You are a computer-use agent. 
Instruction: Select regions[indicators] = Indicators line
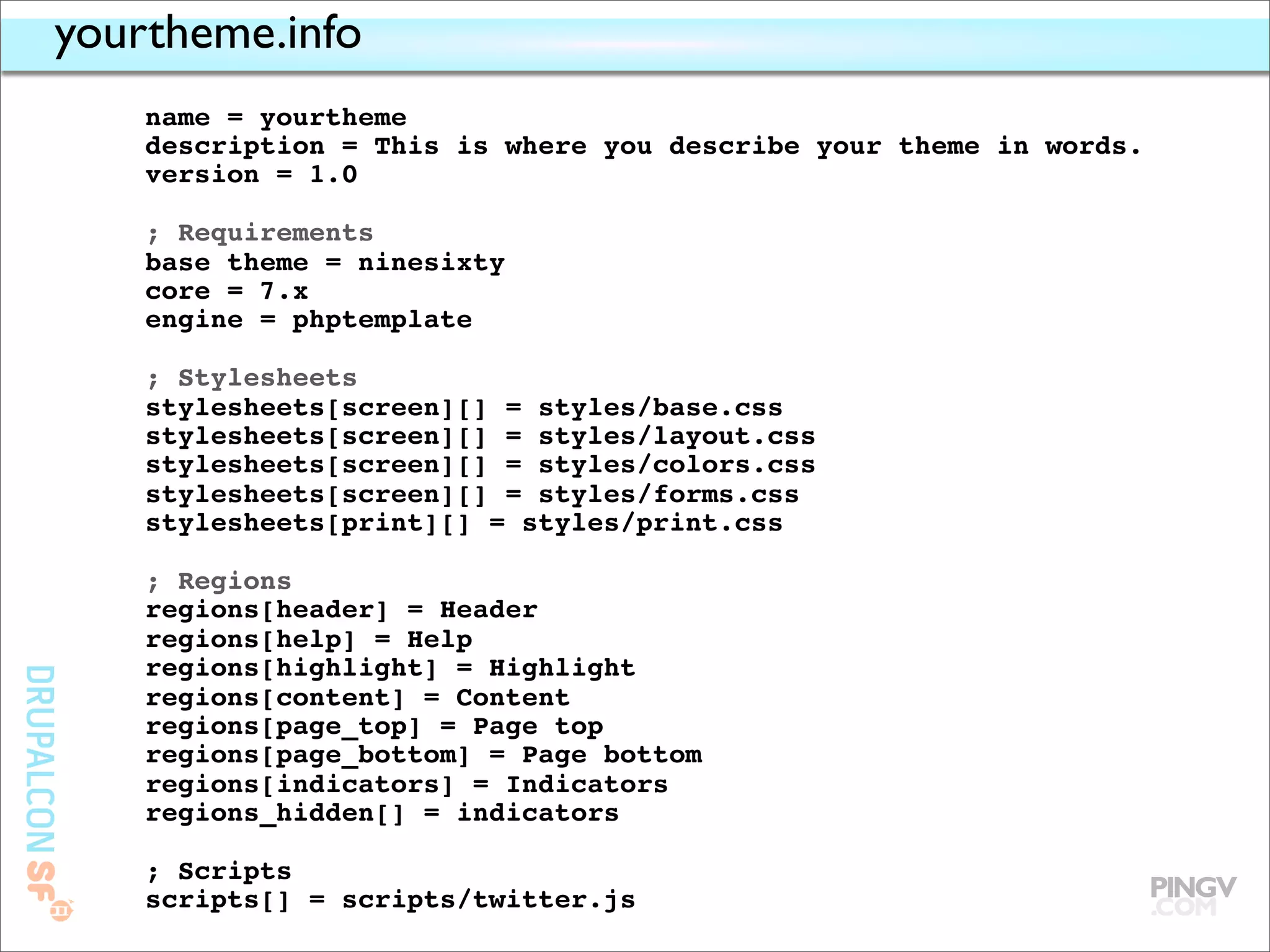tap(407, 785)
